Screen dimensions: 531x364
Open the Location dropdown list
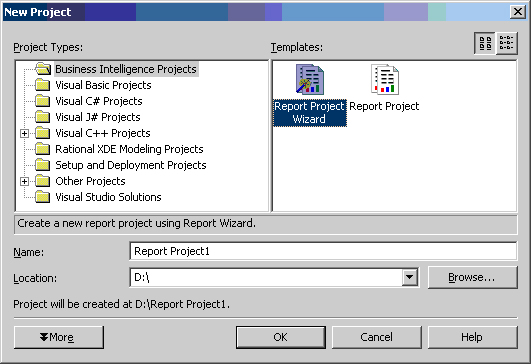coord(409,277)
